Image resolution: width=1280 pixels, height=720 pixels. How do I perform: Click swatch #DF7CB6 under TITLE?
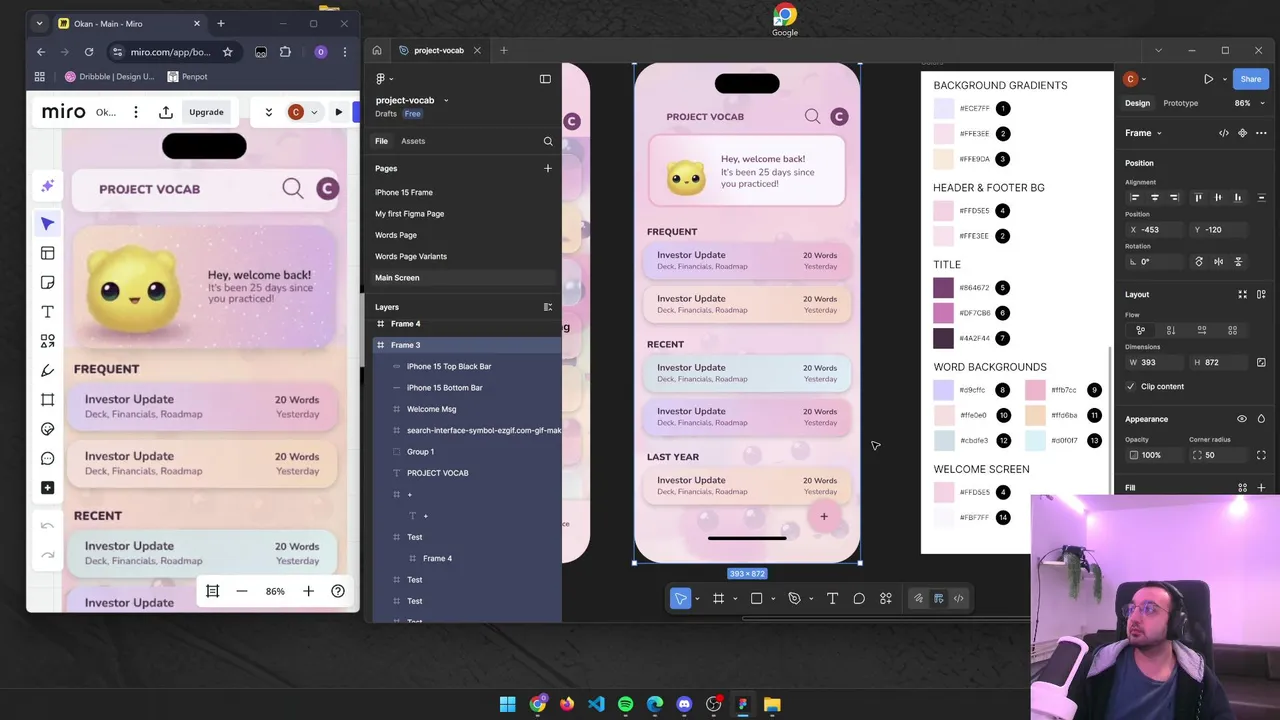click(x=943, y=313)
